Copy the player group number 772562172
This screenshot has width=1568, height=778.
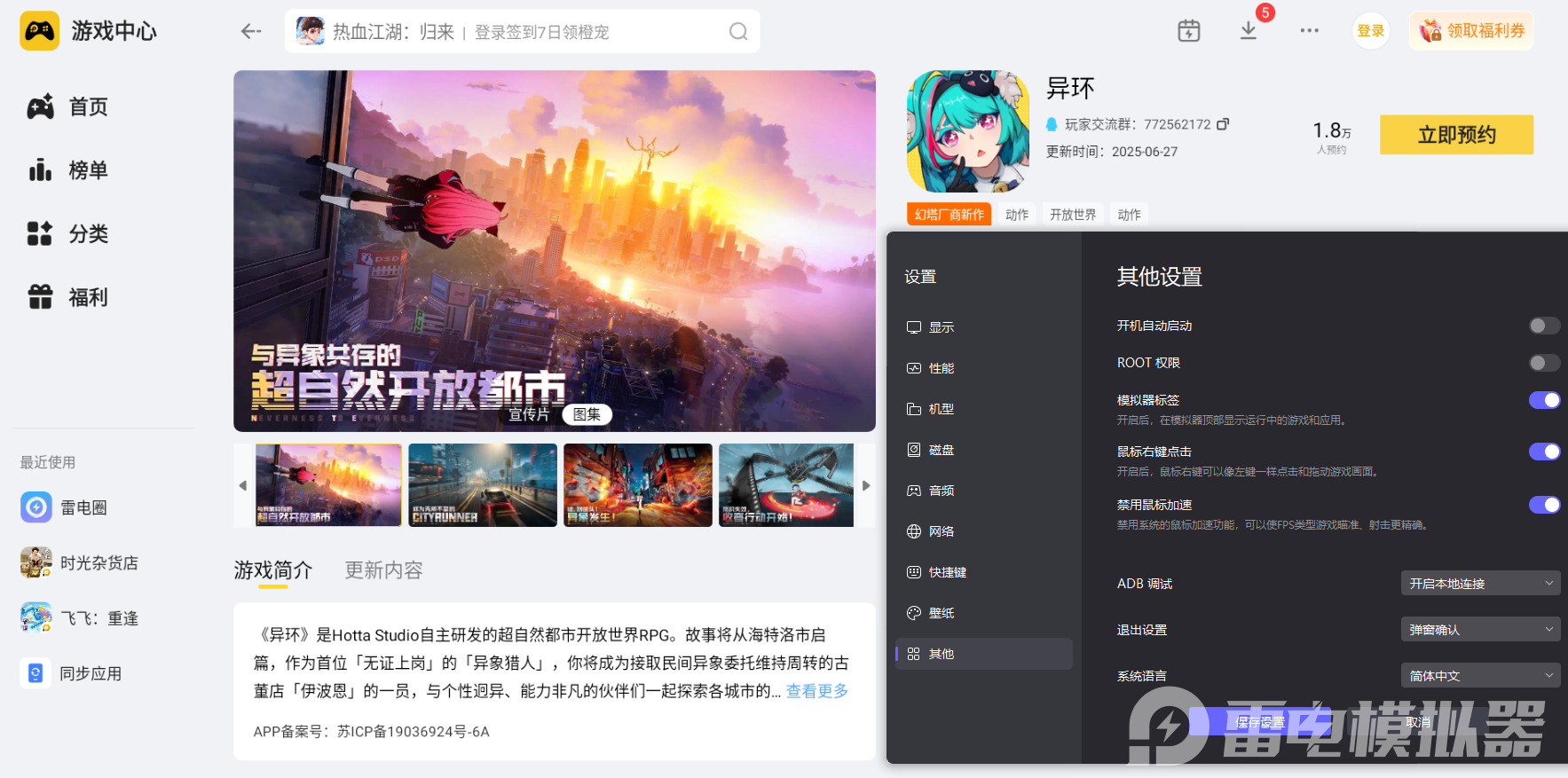pyautogui.click(x=1223, y=124)
